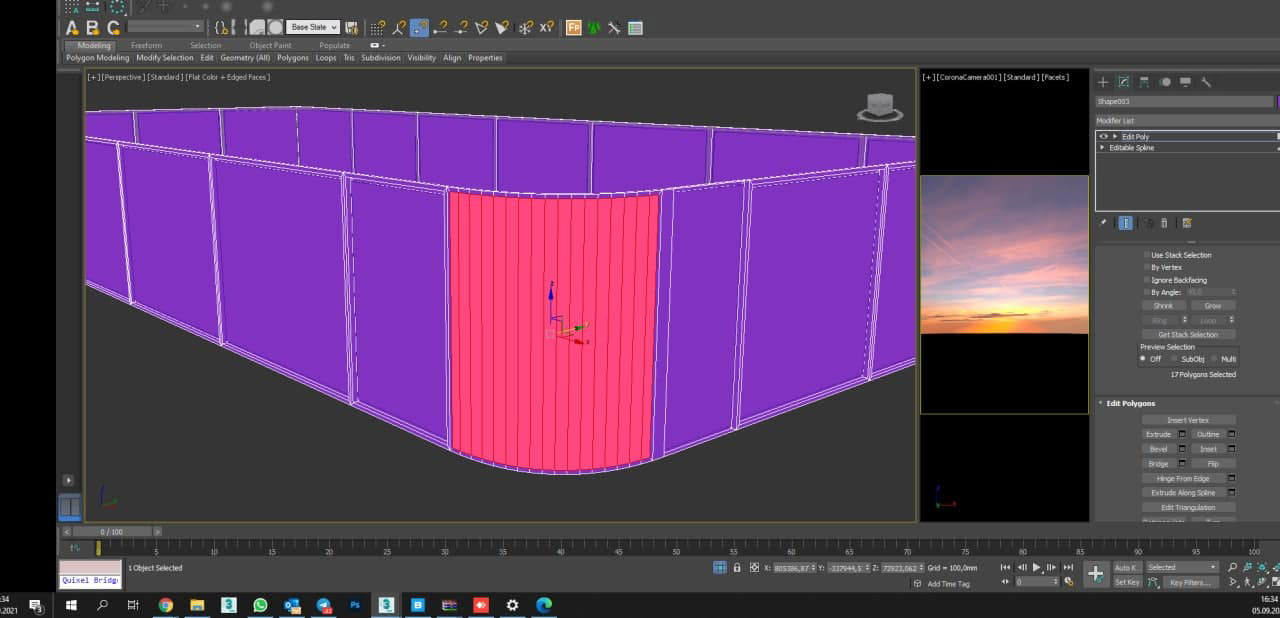The height and width of the screenshot is (618, 1280).
Task: Click the Extrude button
Action: [1158, 435]
